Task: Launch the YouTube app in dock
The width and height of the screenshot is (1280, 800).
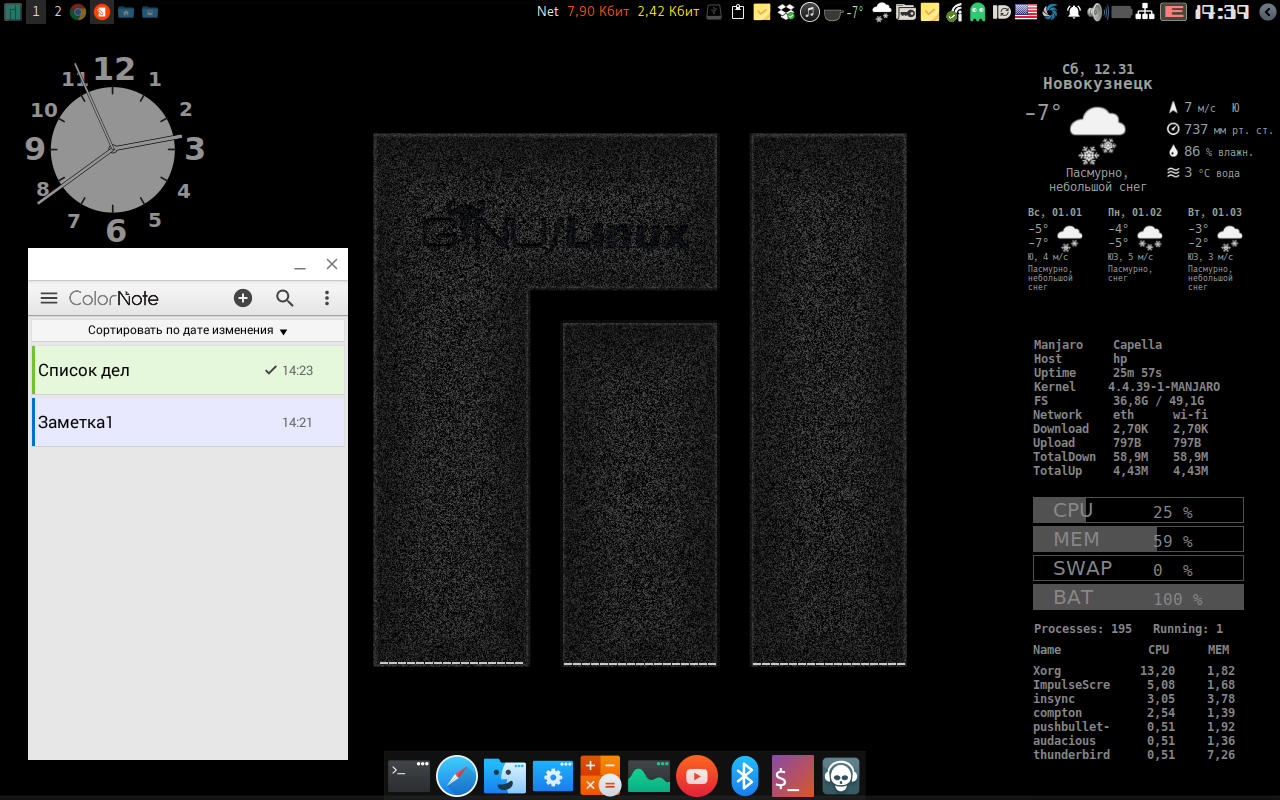Action: [697, 776]
